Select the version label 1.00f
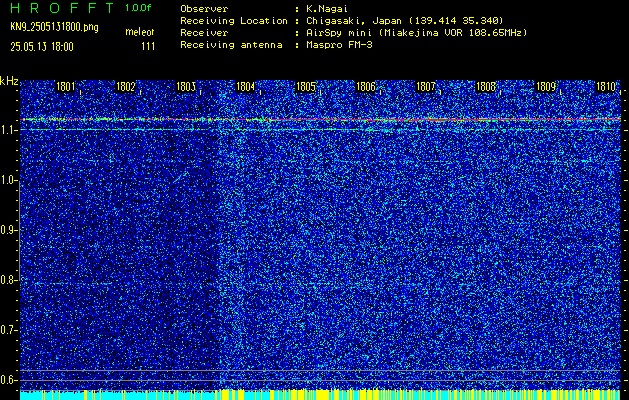Viewport: 629px width, 400px height. click(x=138, y=8)
